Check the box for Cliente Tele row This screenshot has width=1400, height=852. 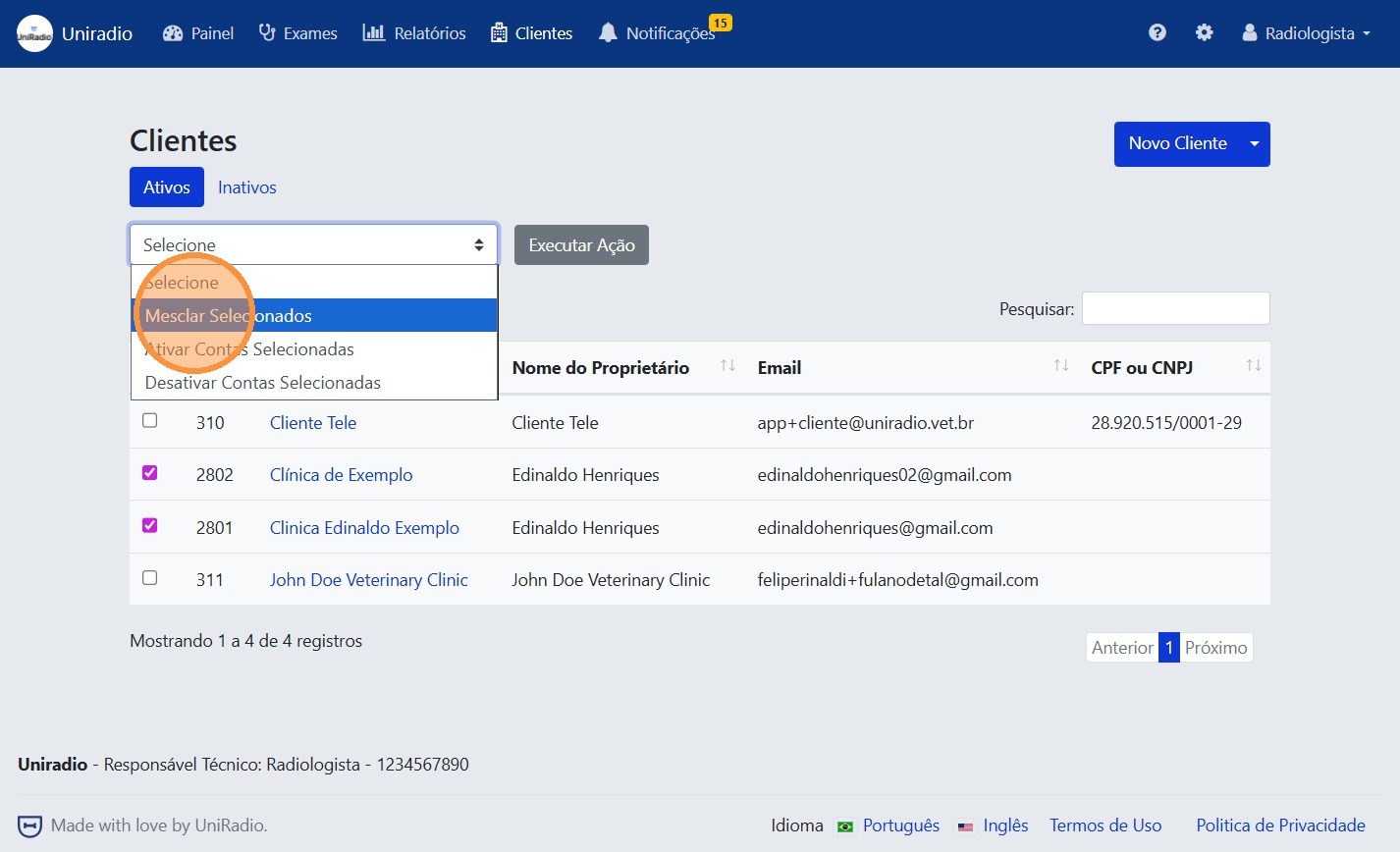pos(150,421)
